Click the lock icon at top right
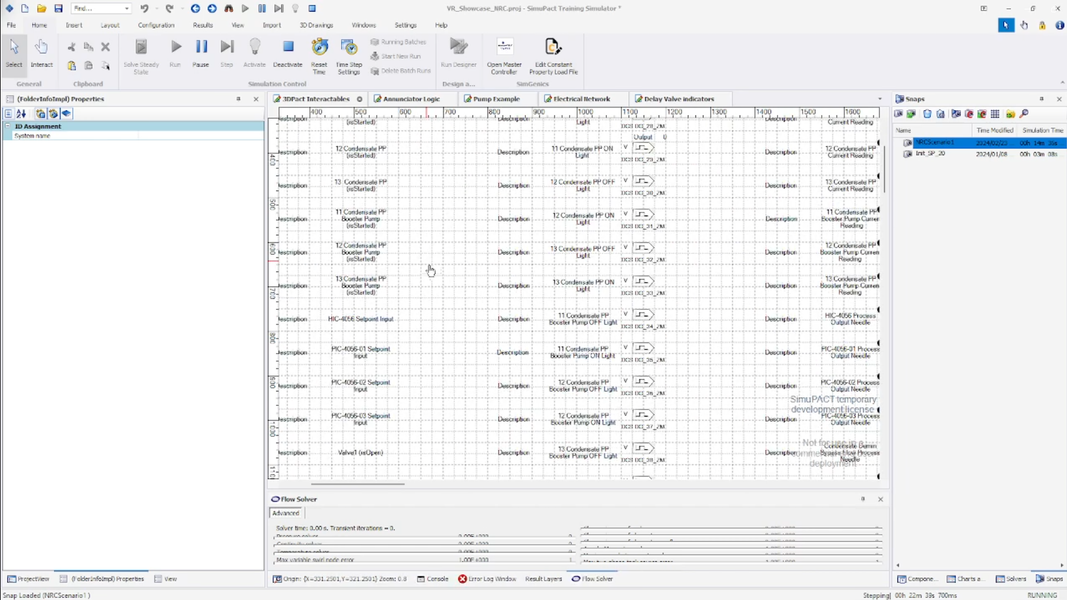1067x600 pixels. (x=1042, y=25)
